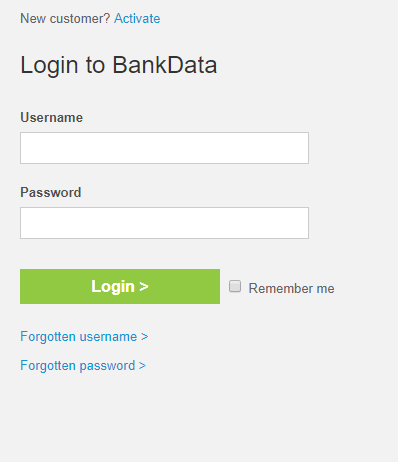Select the word BankData in the heading
Image resolution: width=398 pixels, height=462 pixels.
pos(165,65)
